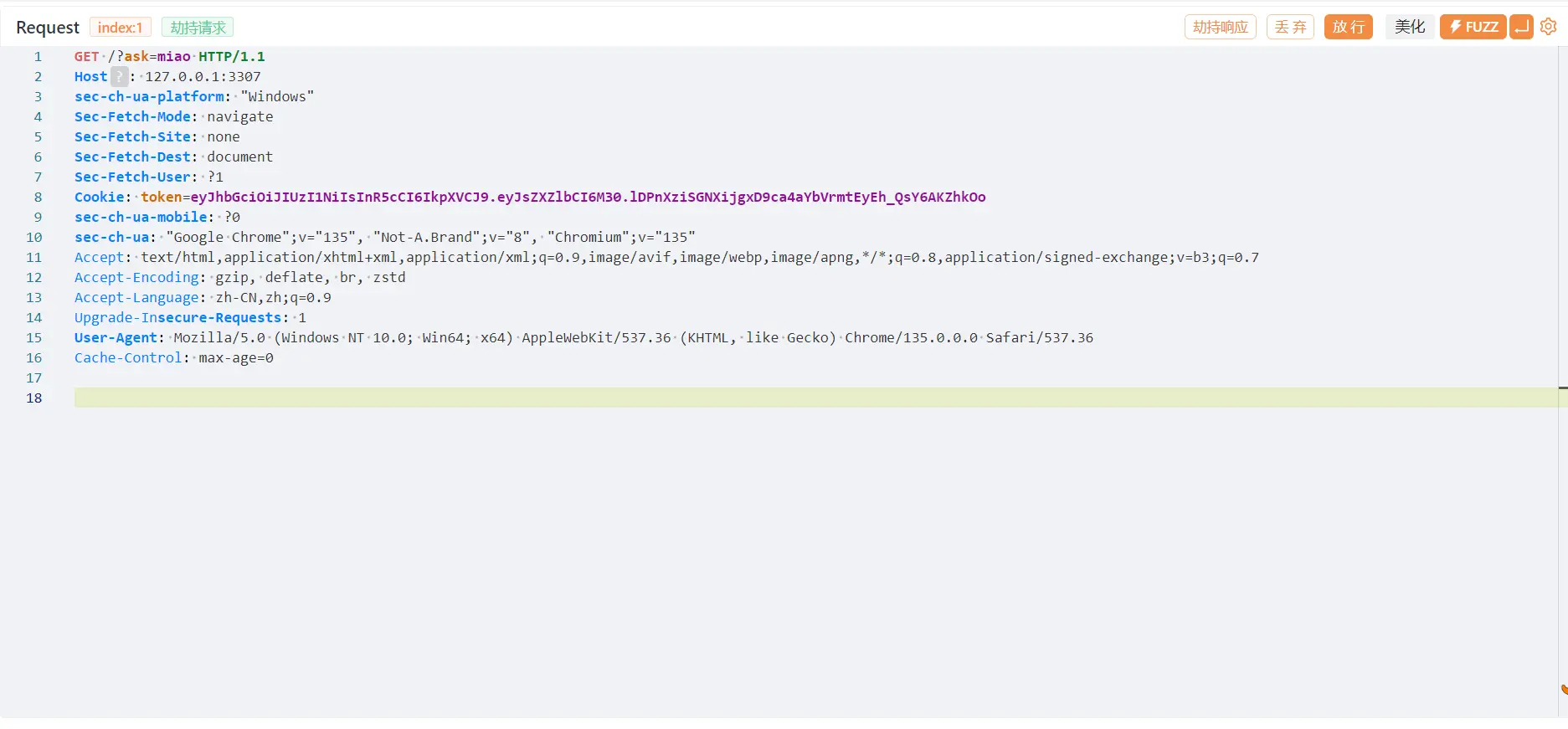Click the 丢弃 drop button
Screen dimensions: 1568x729
1290,27
